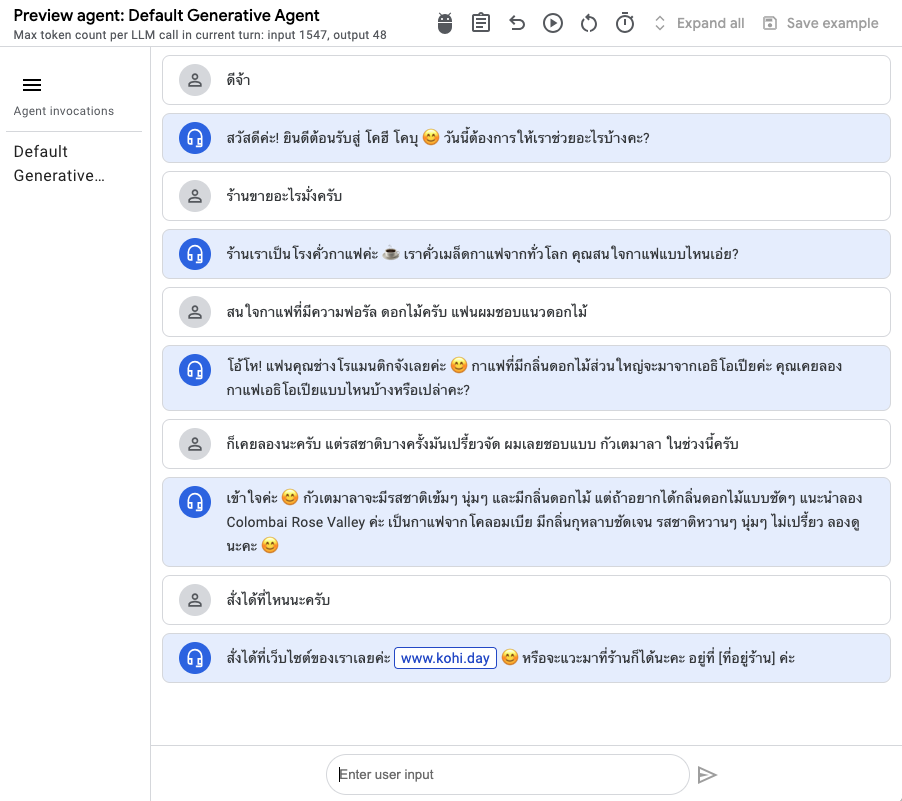Click user avatar on floral coffee message
Screen dimensions: 902x801
(195, 312)
